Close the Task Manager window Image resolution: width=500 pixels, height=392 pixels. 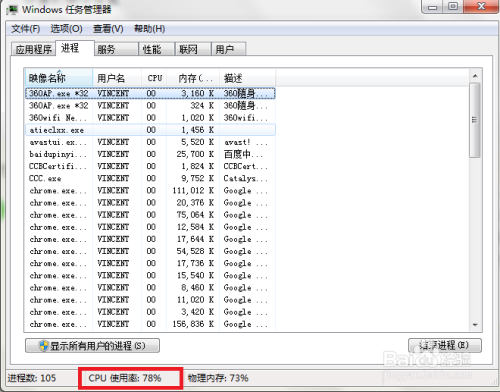click(x=481, y=7)
